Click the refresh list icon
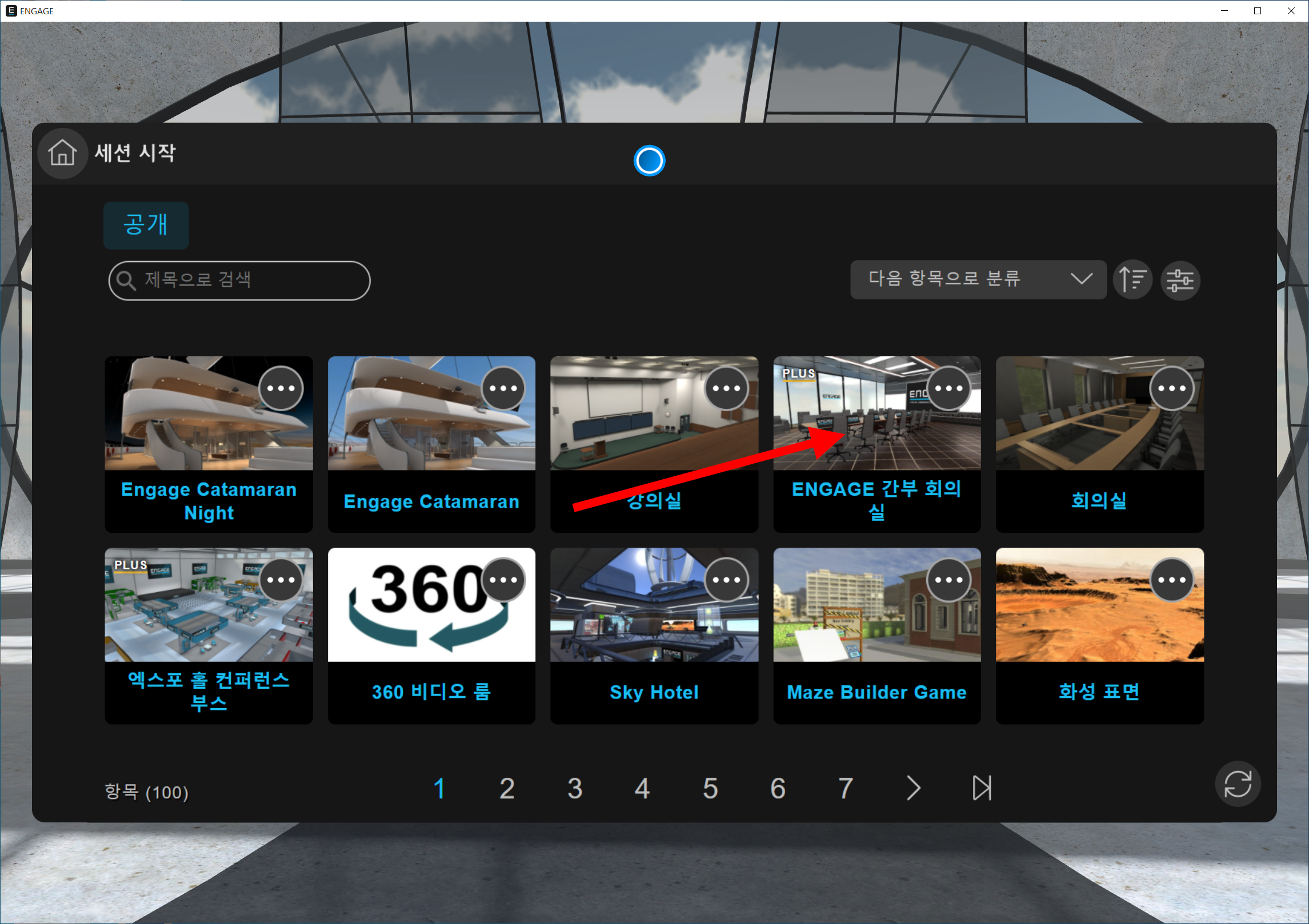 click(1237, 784)
